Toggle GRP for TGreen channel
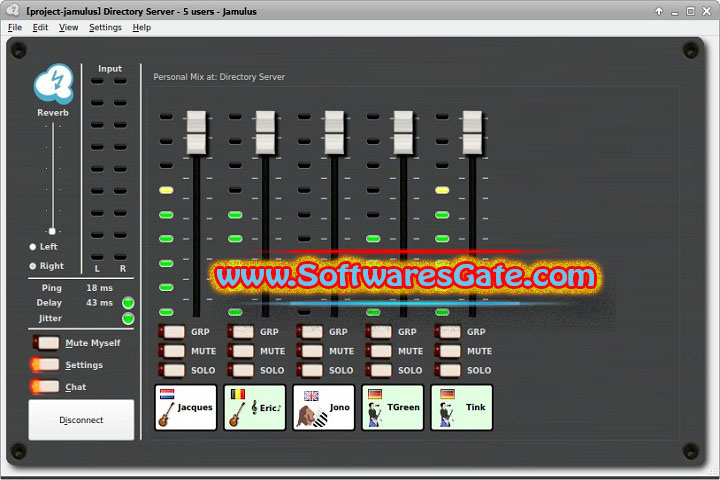Viewport: 720px width, 480px height. [378, 332]
